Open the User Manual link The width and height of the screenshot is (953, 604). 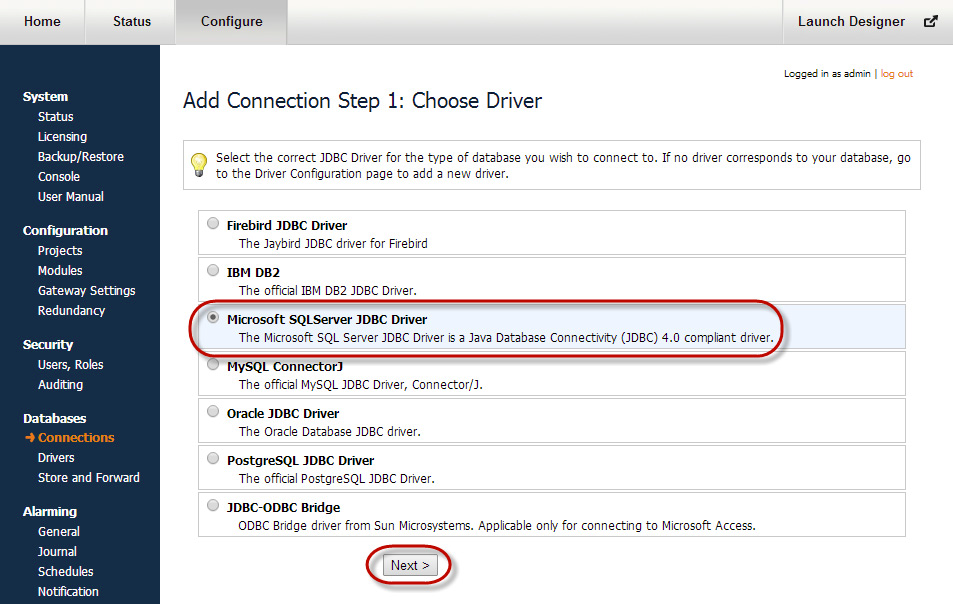(71, 197)
